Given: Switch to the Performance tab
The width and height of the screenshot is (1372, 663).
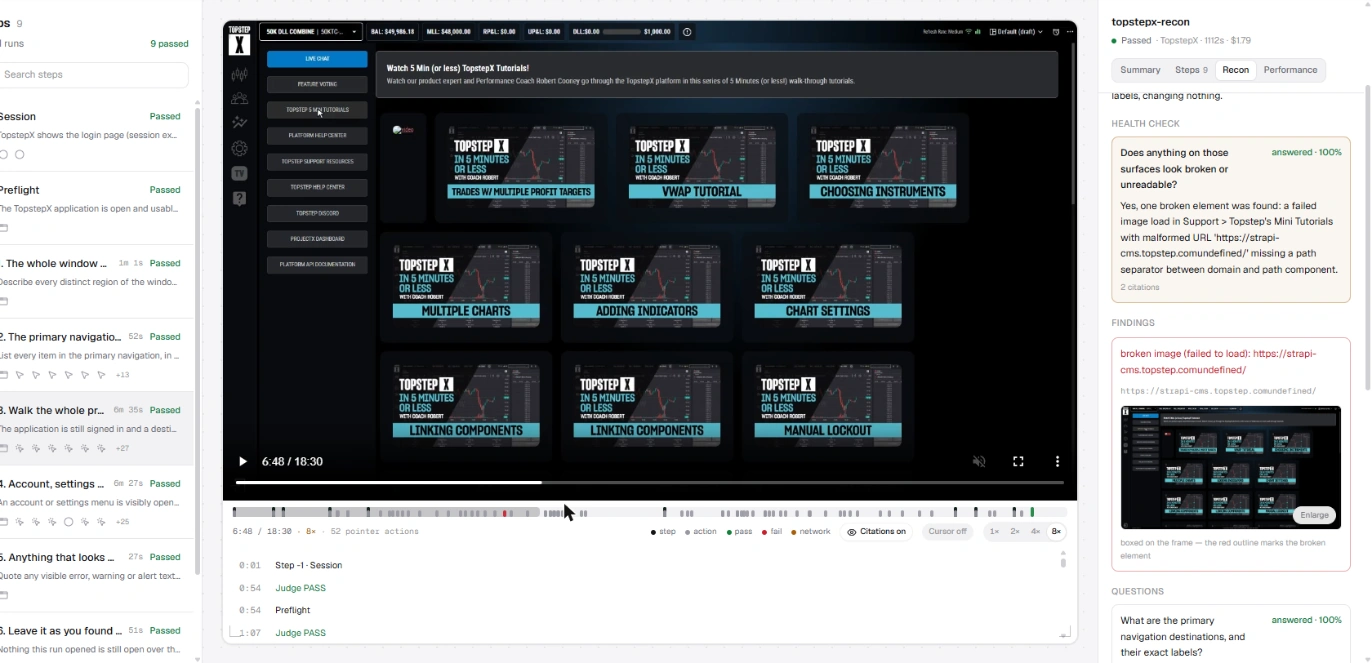Looking at the screenshot, I should coord(1290,70).
